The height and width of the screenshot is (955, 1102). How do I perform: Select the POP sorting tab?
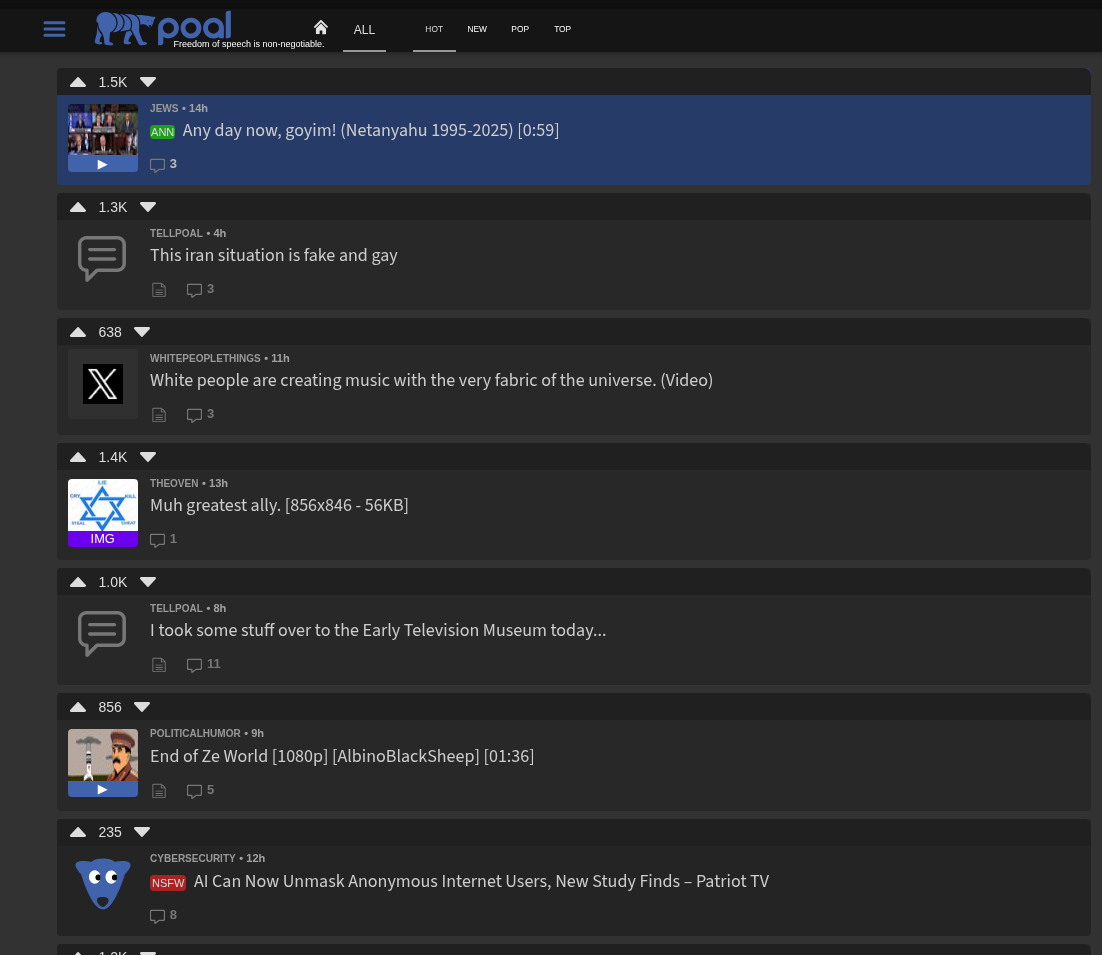click(x=520, y=29)
